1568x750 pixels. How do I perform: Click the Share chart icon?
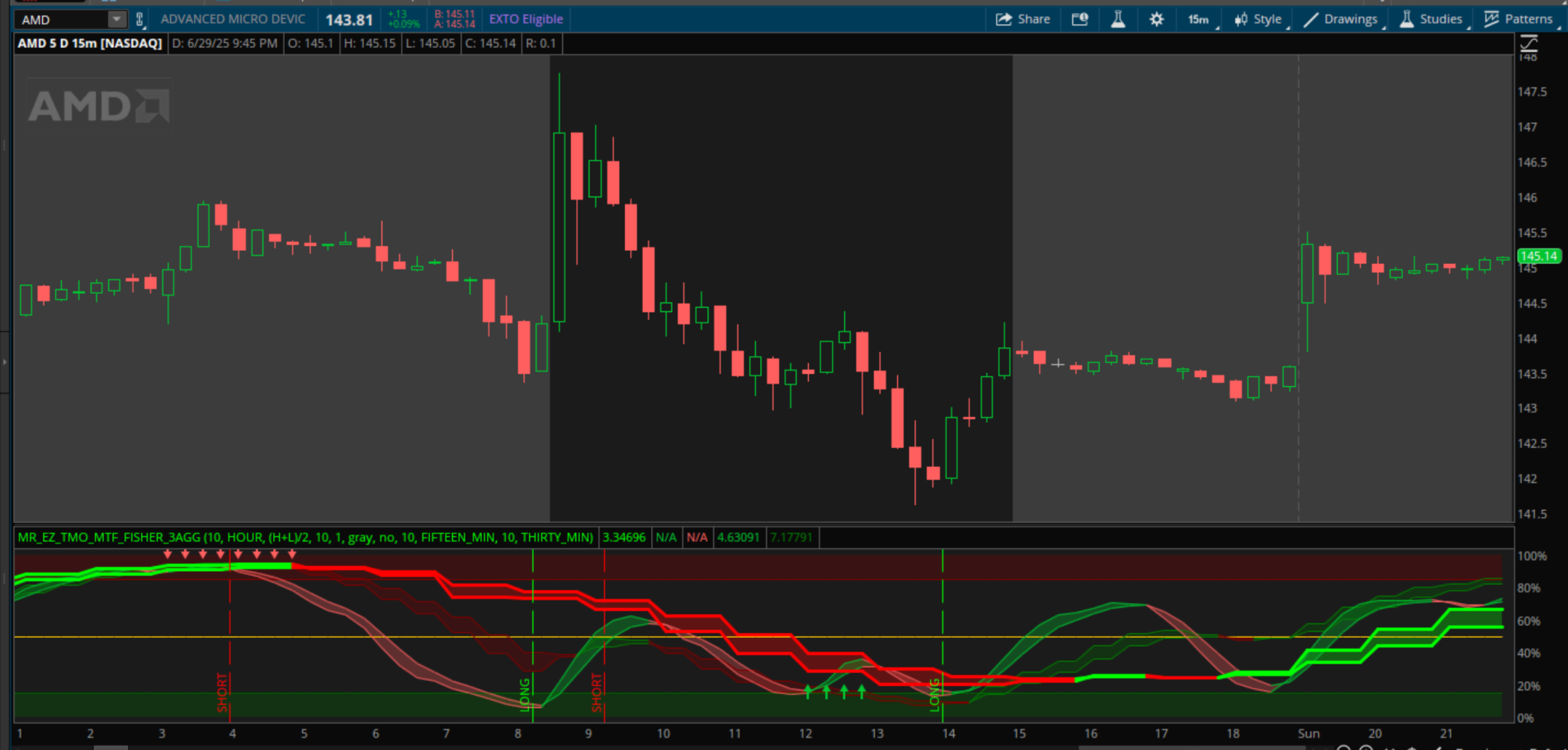[1004, 19]
